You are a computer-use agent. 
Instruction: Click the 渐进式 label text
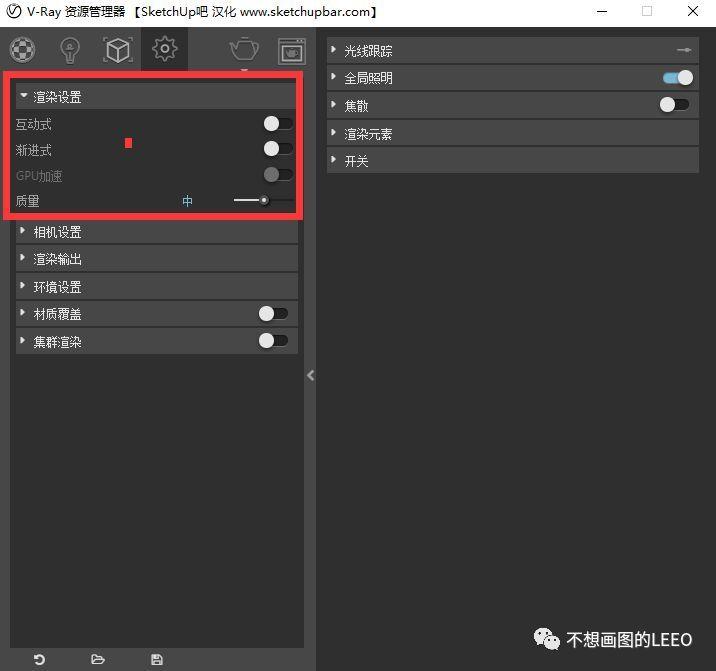(x=33, y=150)
